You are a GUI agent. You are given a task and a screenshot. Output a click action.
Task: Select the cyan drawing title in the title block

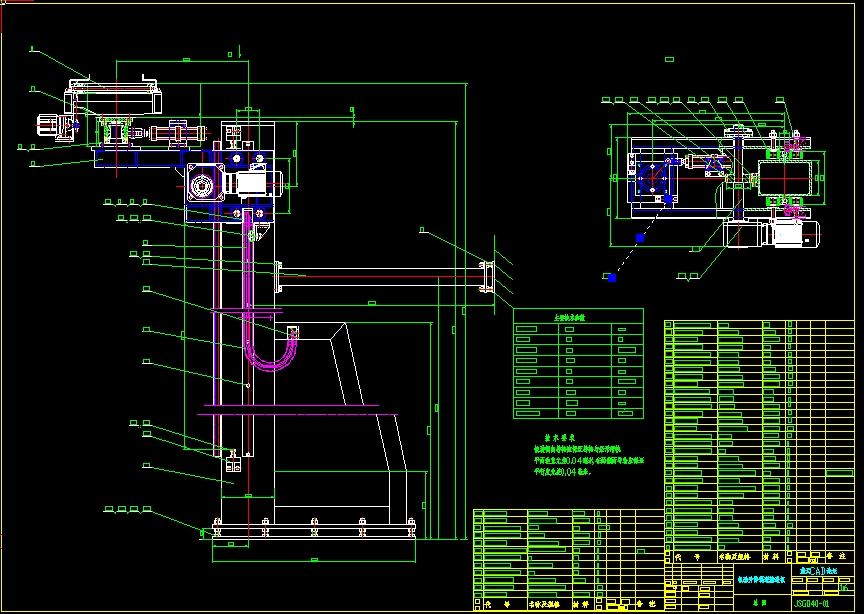(x=764, y=580)
